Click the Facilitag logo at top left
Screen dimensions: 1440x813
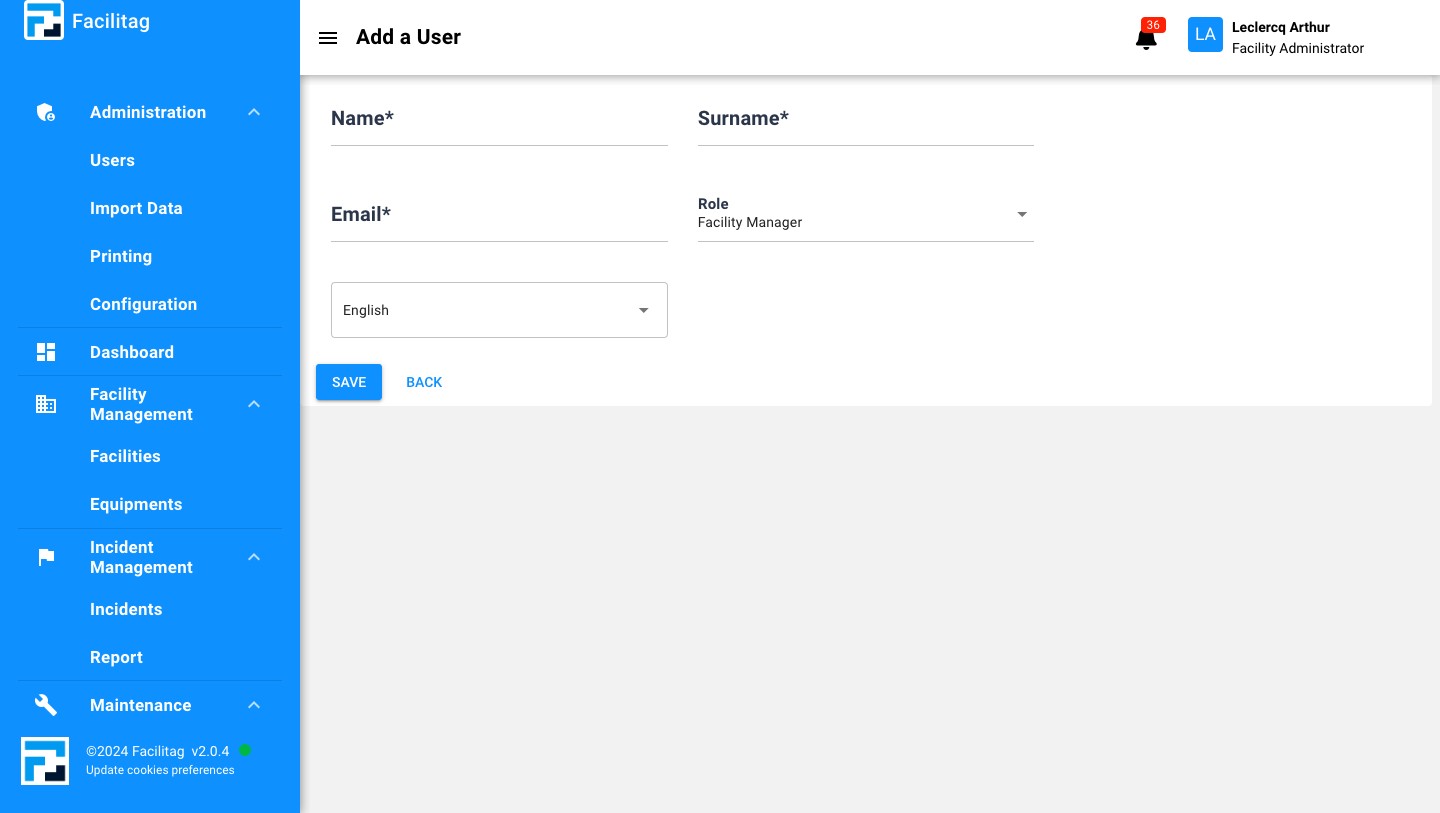coord(44,20)
